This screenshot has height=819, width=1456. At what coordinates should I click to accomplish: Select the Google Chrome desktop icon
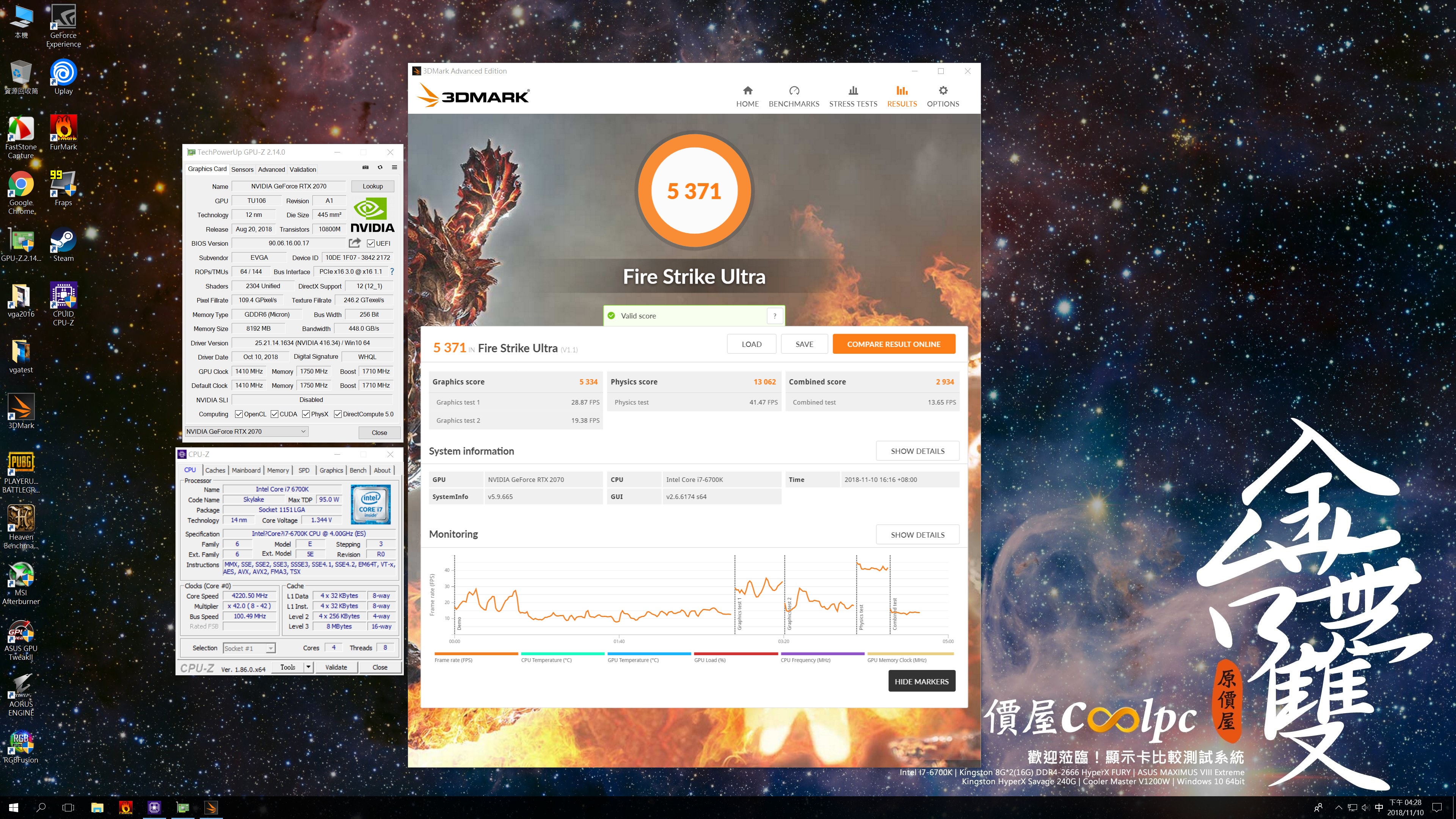point(21,192)
